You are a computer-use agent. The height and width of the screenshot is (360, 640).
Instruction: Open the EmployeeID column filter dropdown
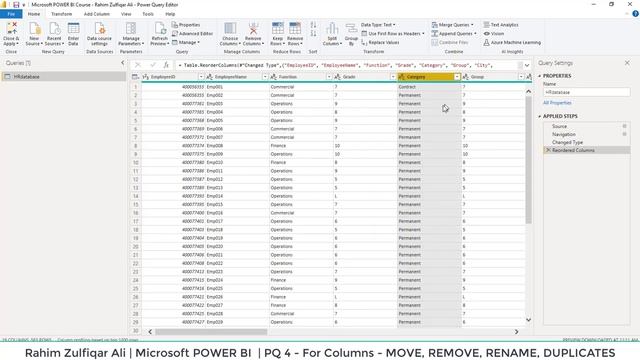201,77
